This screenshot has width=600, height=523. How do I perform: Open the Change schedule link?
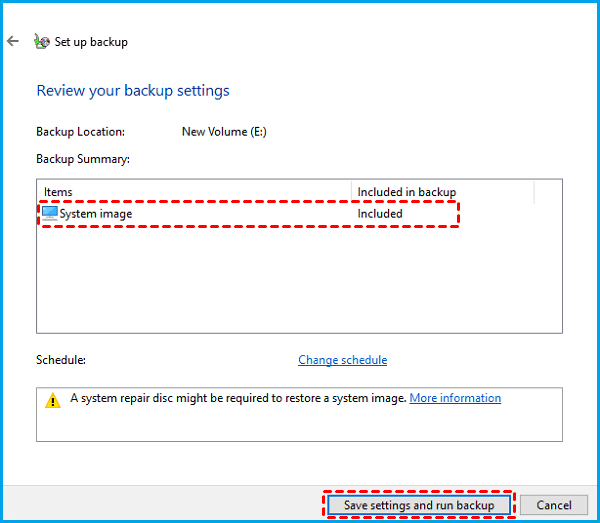(342, 360)
